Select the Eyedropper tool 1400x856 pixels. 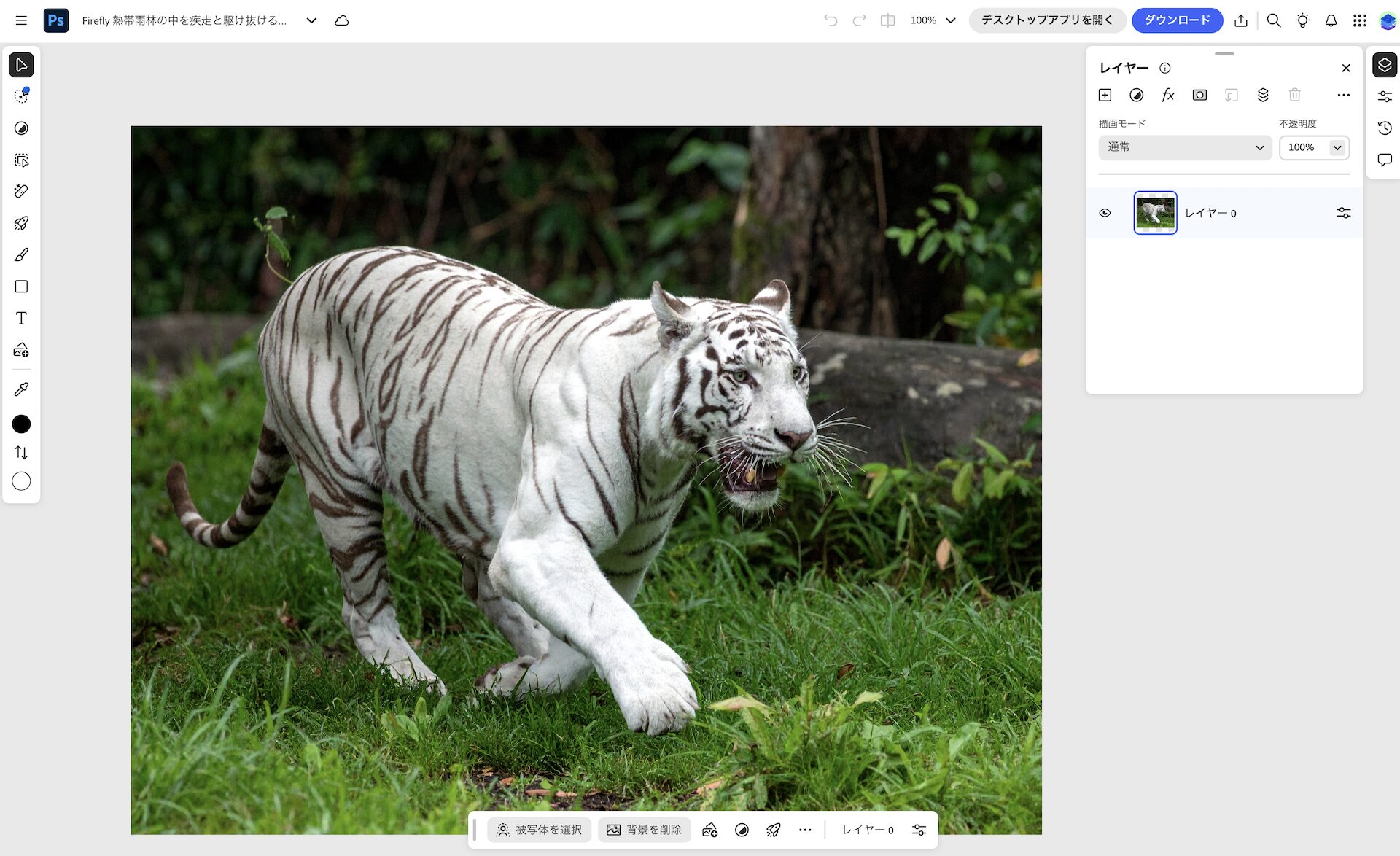pos(21,389)
